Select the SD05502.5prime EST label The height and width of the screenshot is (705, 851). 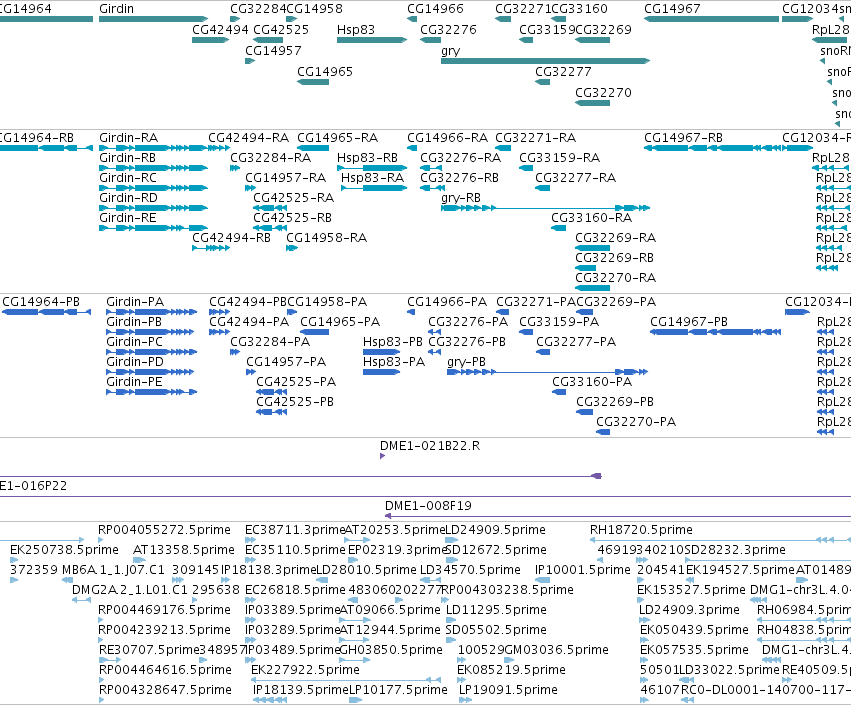tap(496, 630)
